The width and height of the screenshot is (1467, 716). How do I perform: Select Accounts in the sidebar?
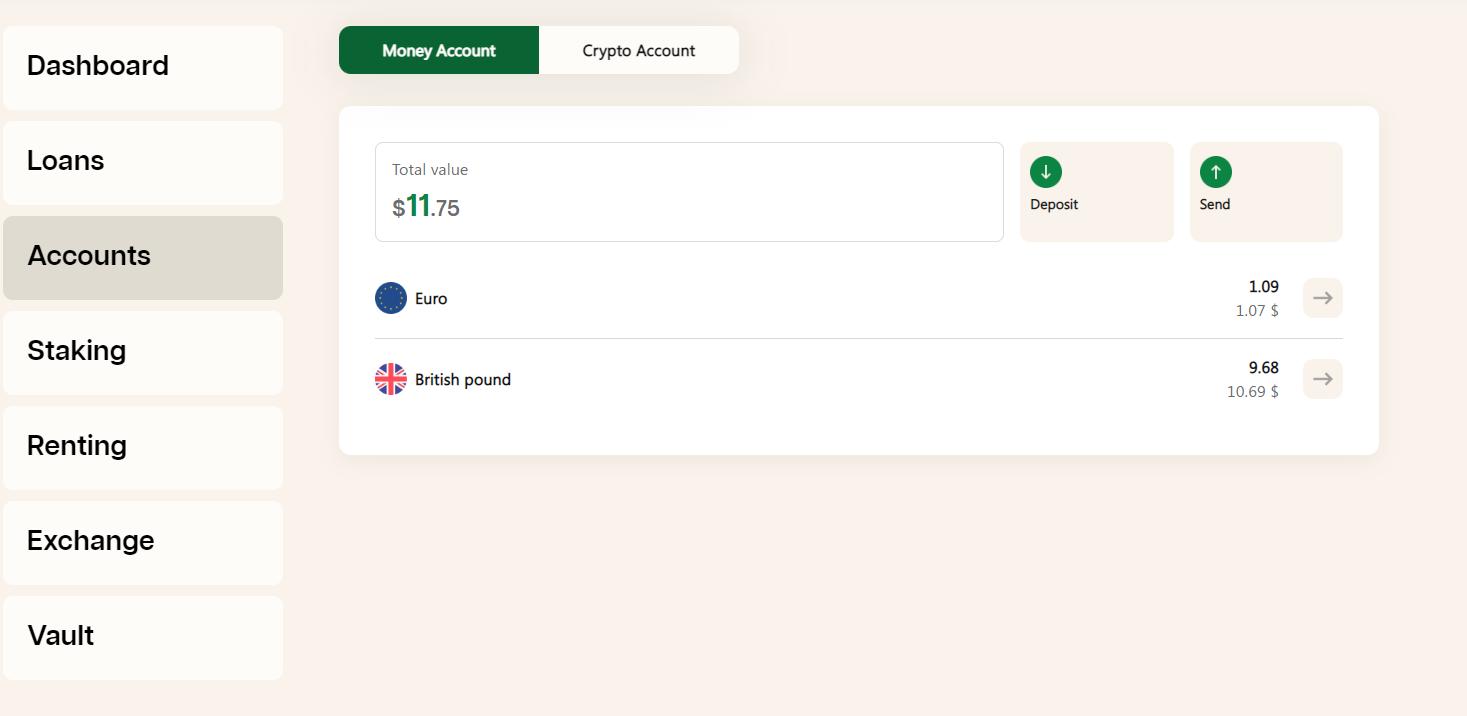point(143,258)
